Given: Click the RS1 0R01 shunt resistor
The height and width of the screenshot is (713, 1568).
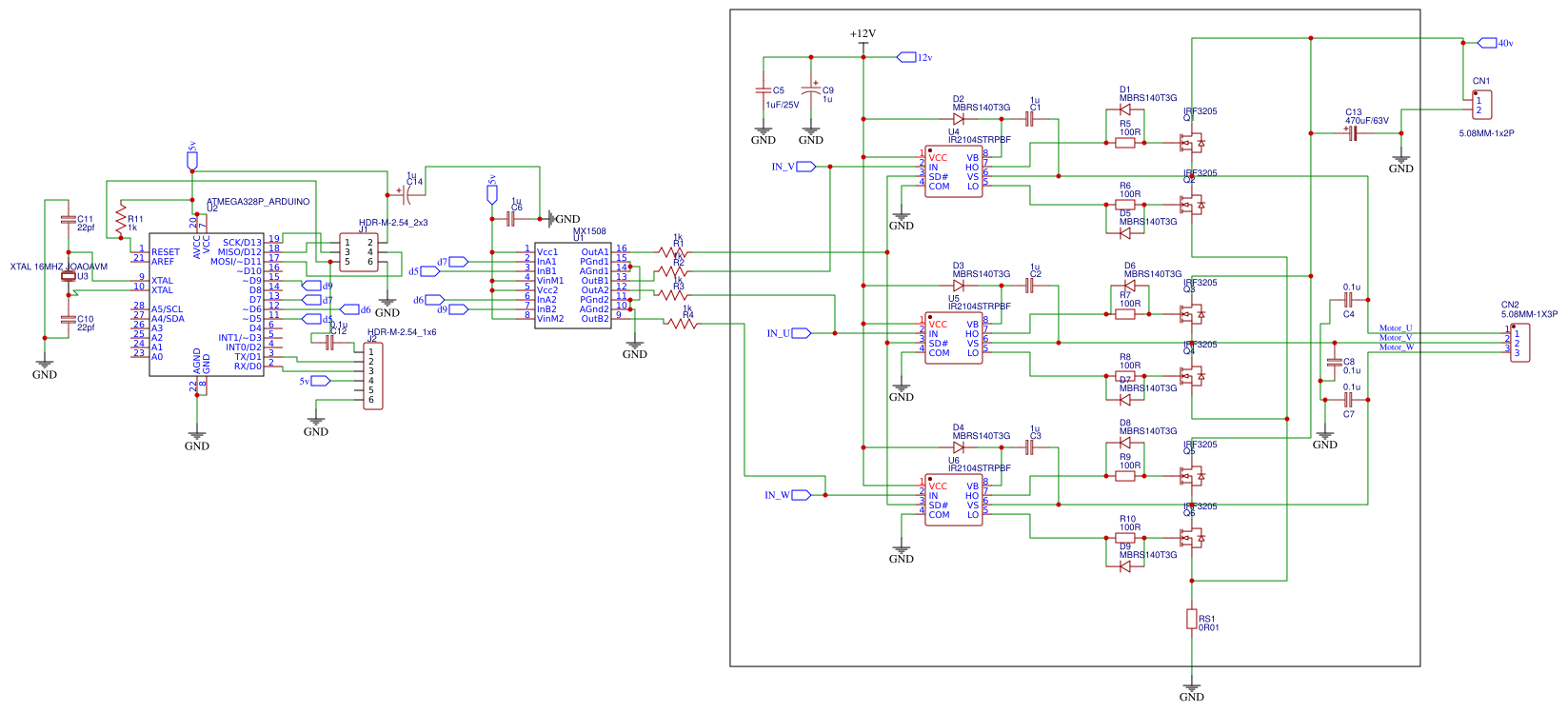Looking at the screenshot, I should tap(1191, 619).
